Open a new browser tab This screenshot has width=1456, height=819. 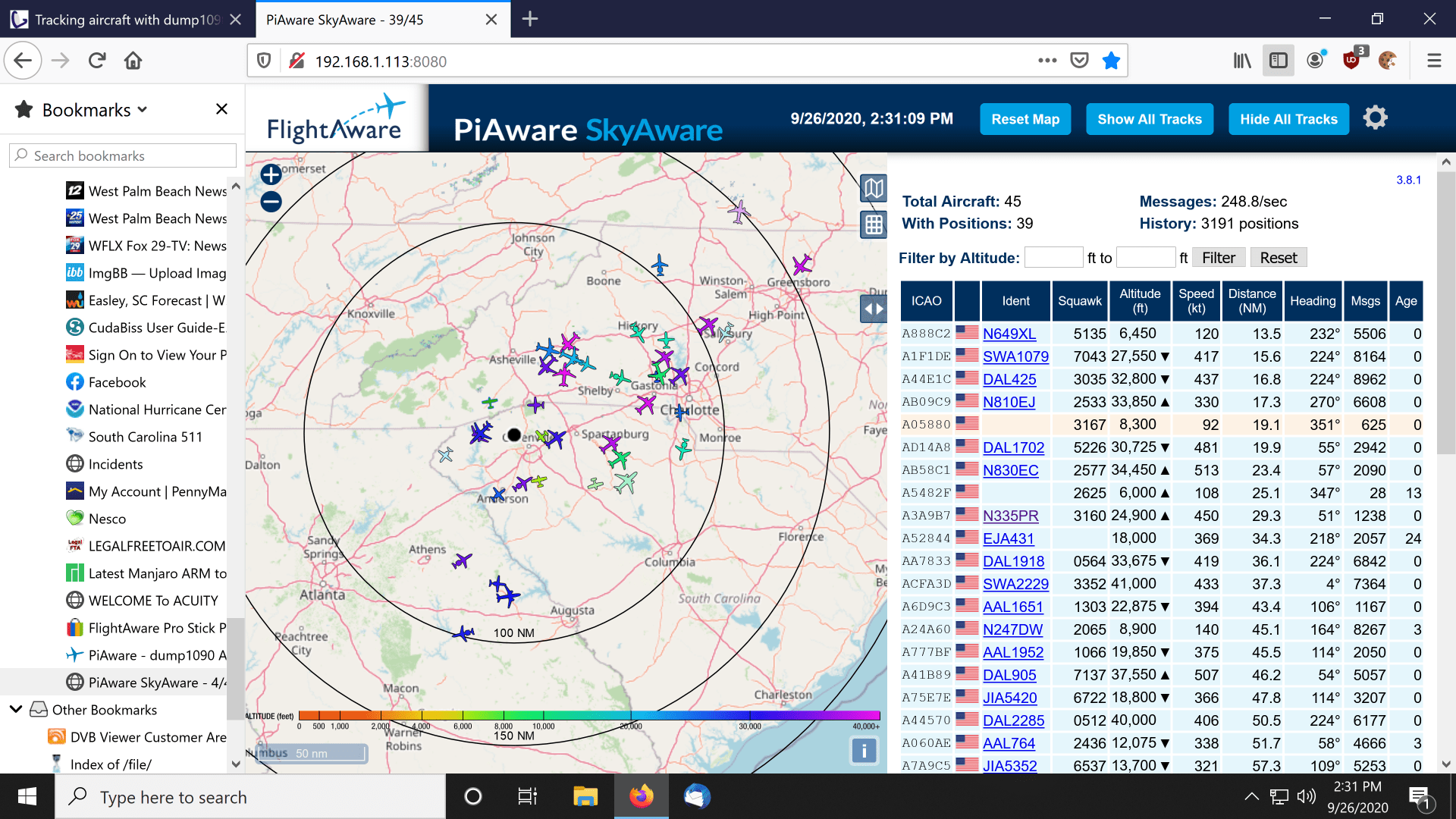530,19
